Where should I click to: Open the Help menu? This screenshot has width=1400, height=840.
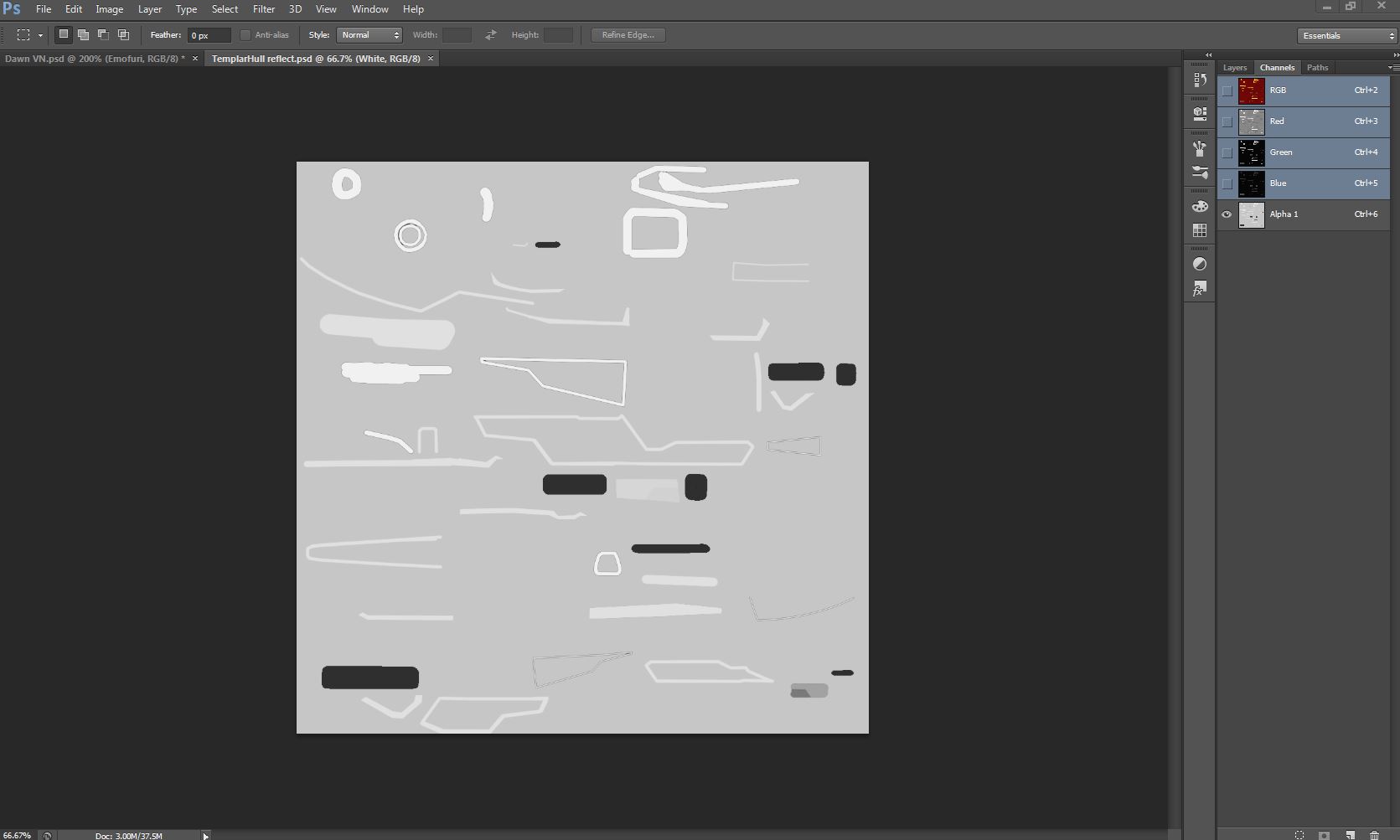[413, 9]
